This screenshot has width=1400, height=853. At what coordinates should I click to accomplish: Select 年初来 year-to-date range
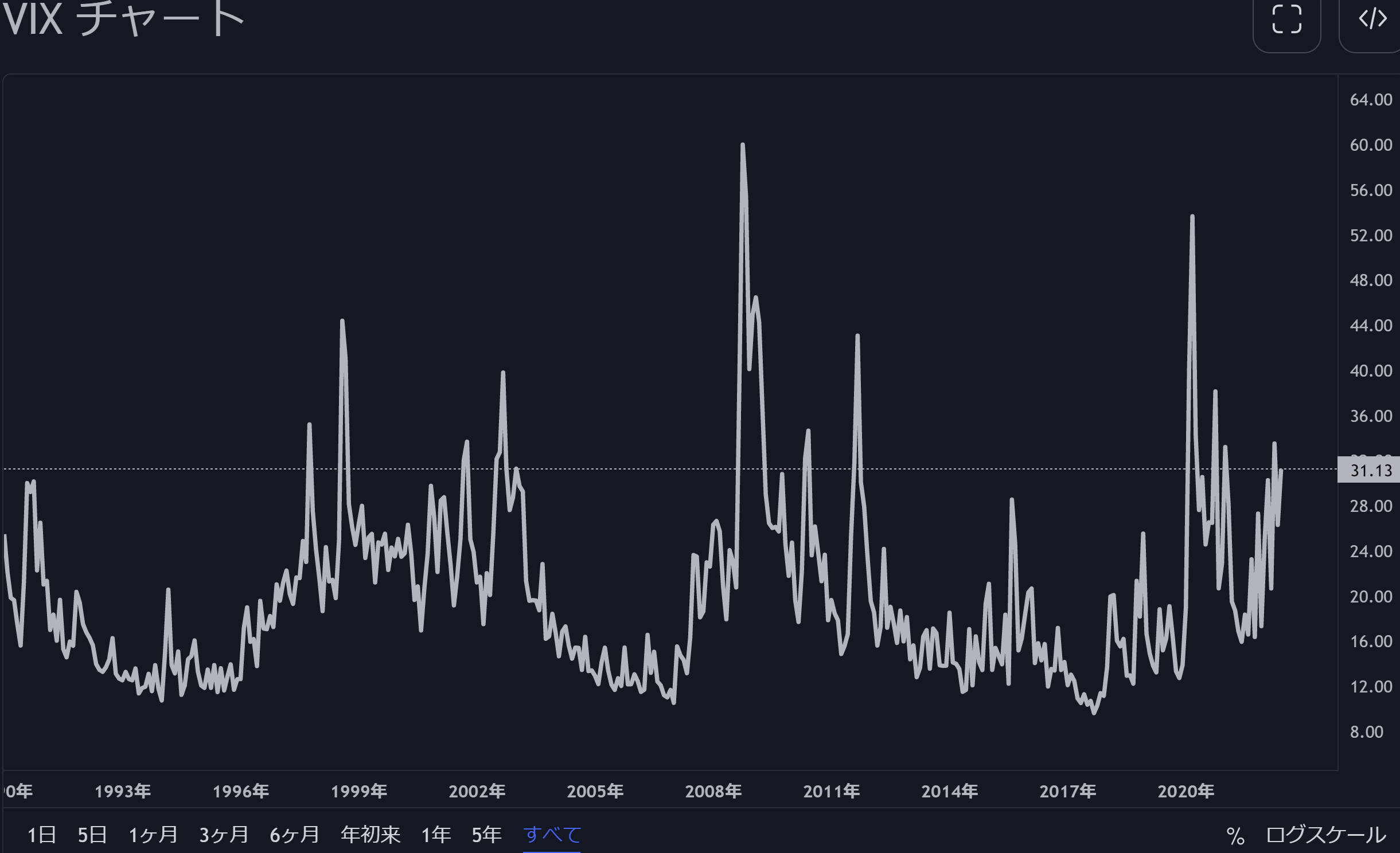point(370,835)
